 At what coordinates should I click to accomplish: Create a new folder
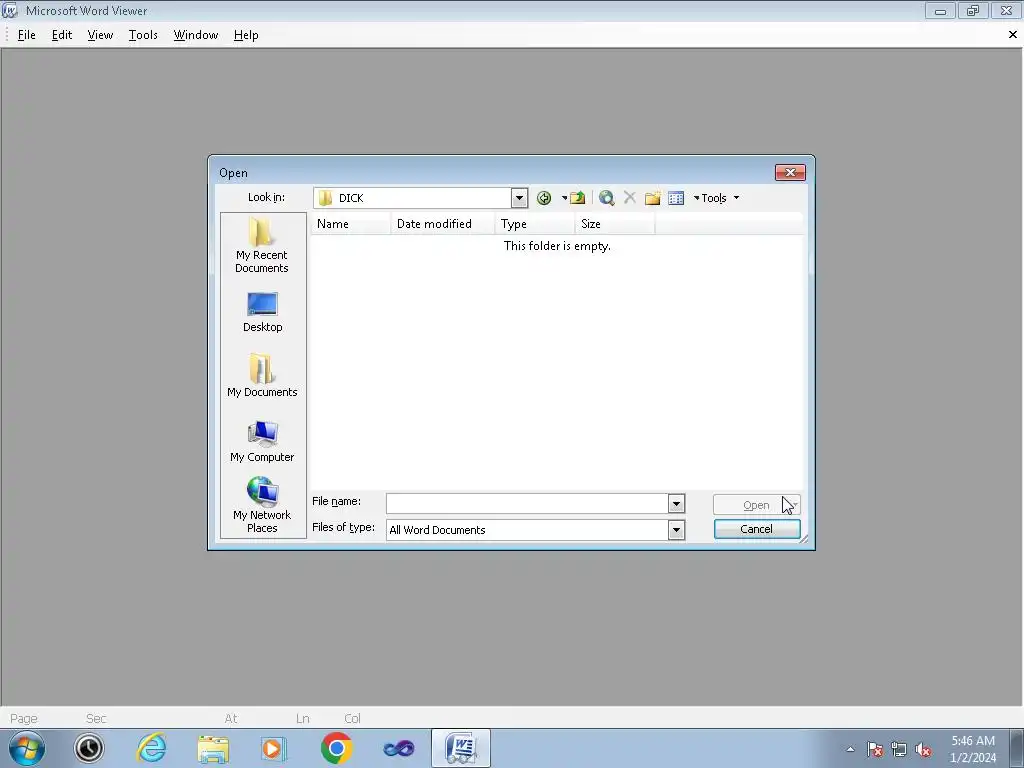pos(652,198)
